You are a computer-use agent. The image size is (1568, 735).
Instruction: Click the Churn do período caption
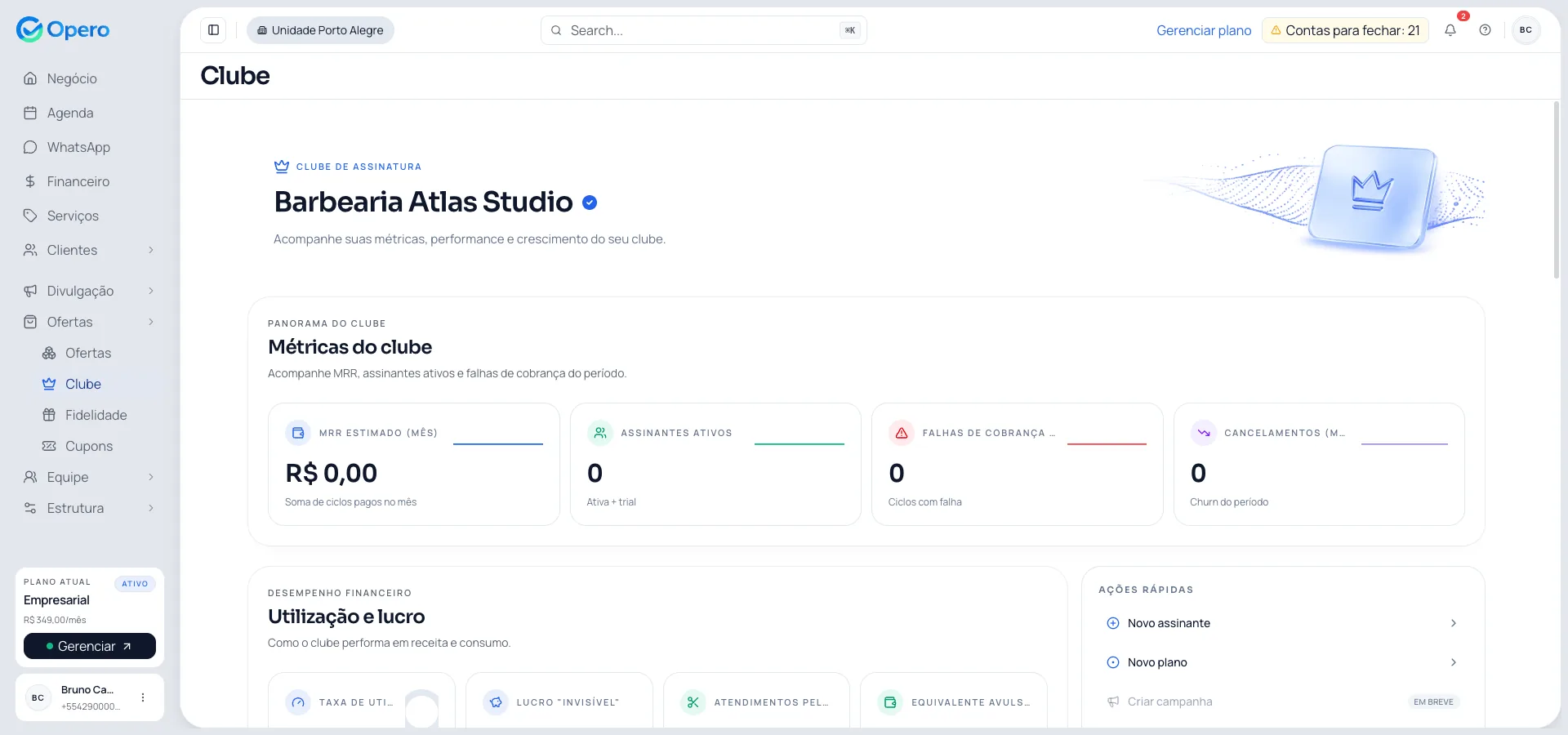click(x=1229, y=502)
